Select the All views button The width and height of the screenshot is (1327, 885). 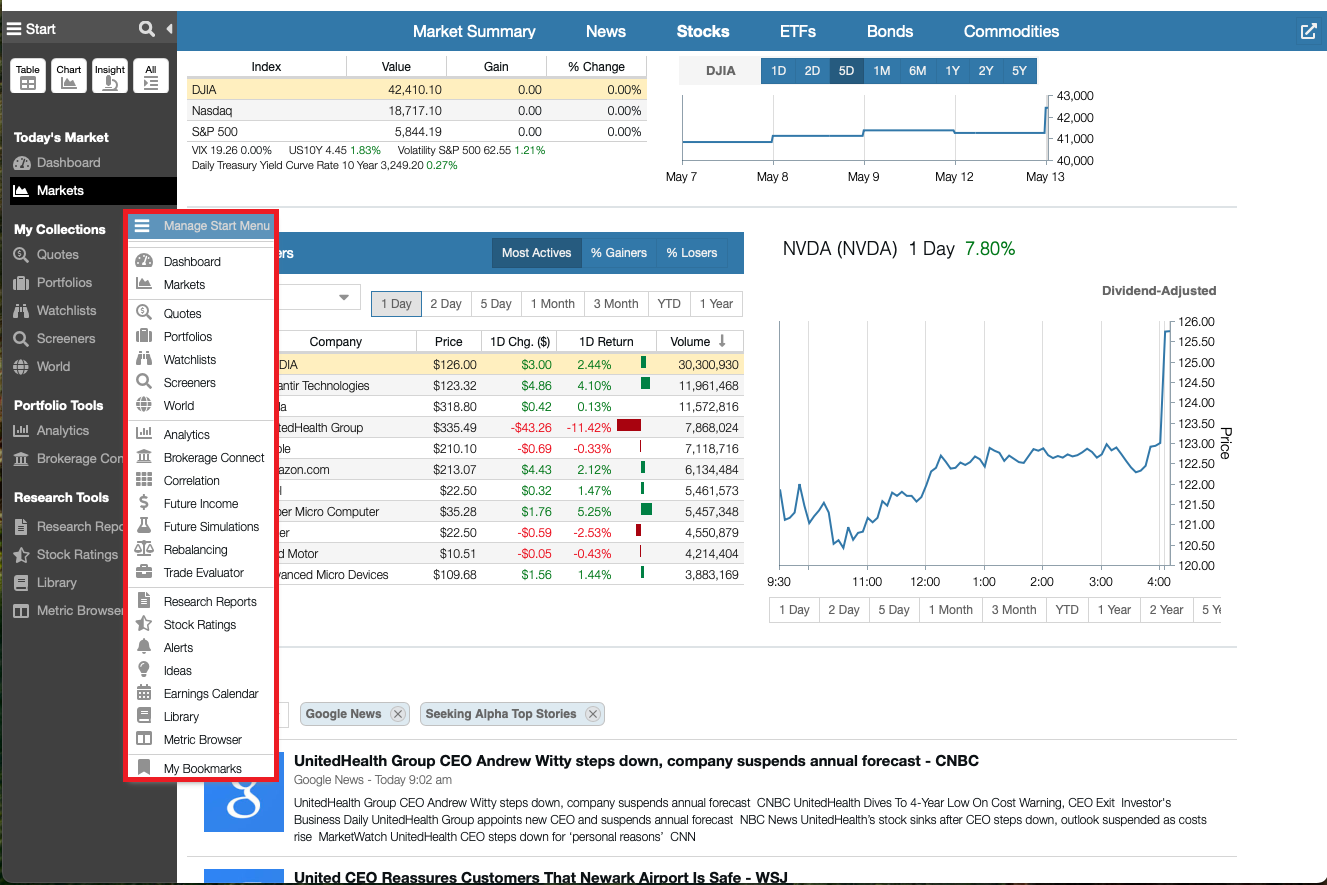click(x=151, y=76)
